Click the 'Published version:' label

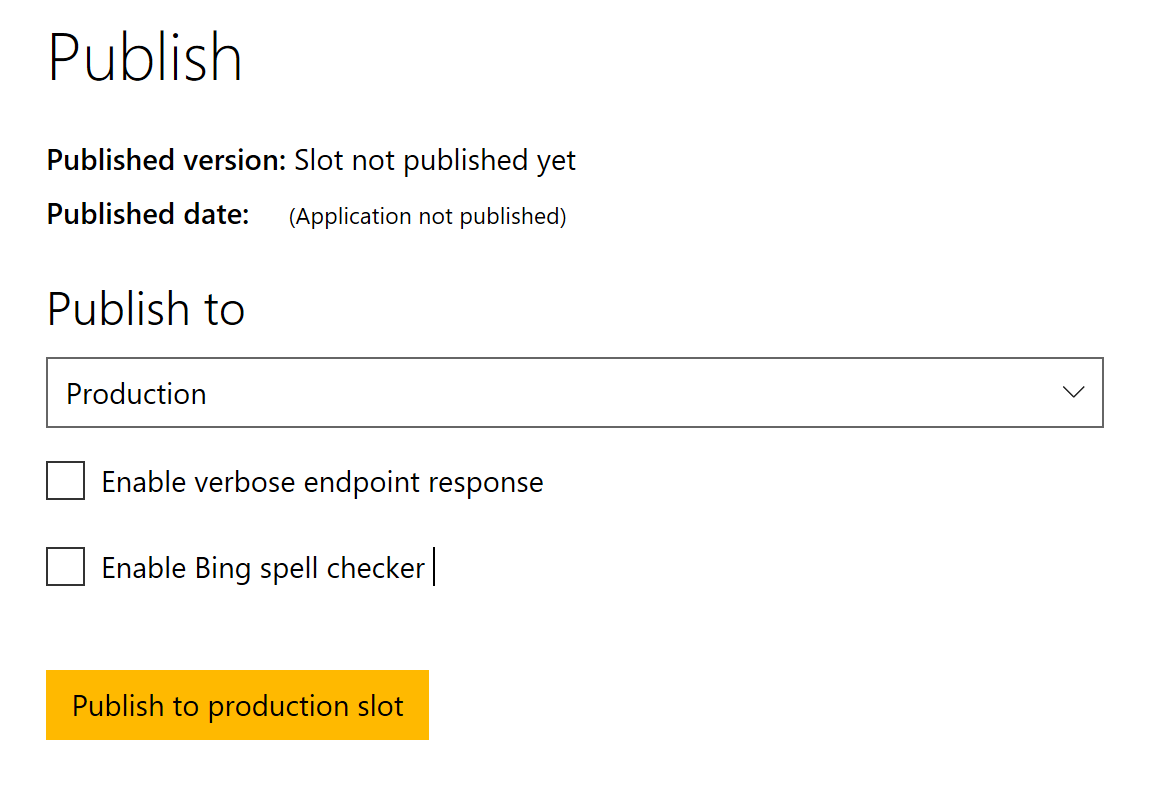[166, 160]
